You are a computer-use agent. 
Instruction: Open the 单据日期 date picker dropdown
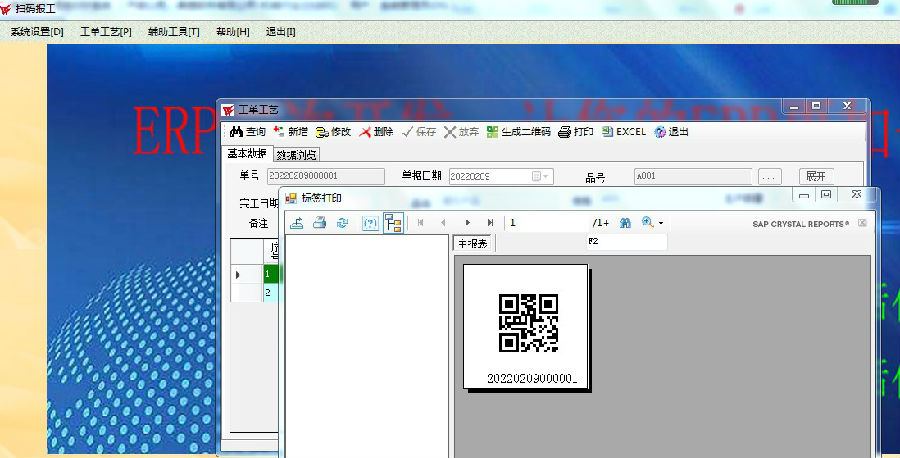click(x=540, y=176)
